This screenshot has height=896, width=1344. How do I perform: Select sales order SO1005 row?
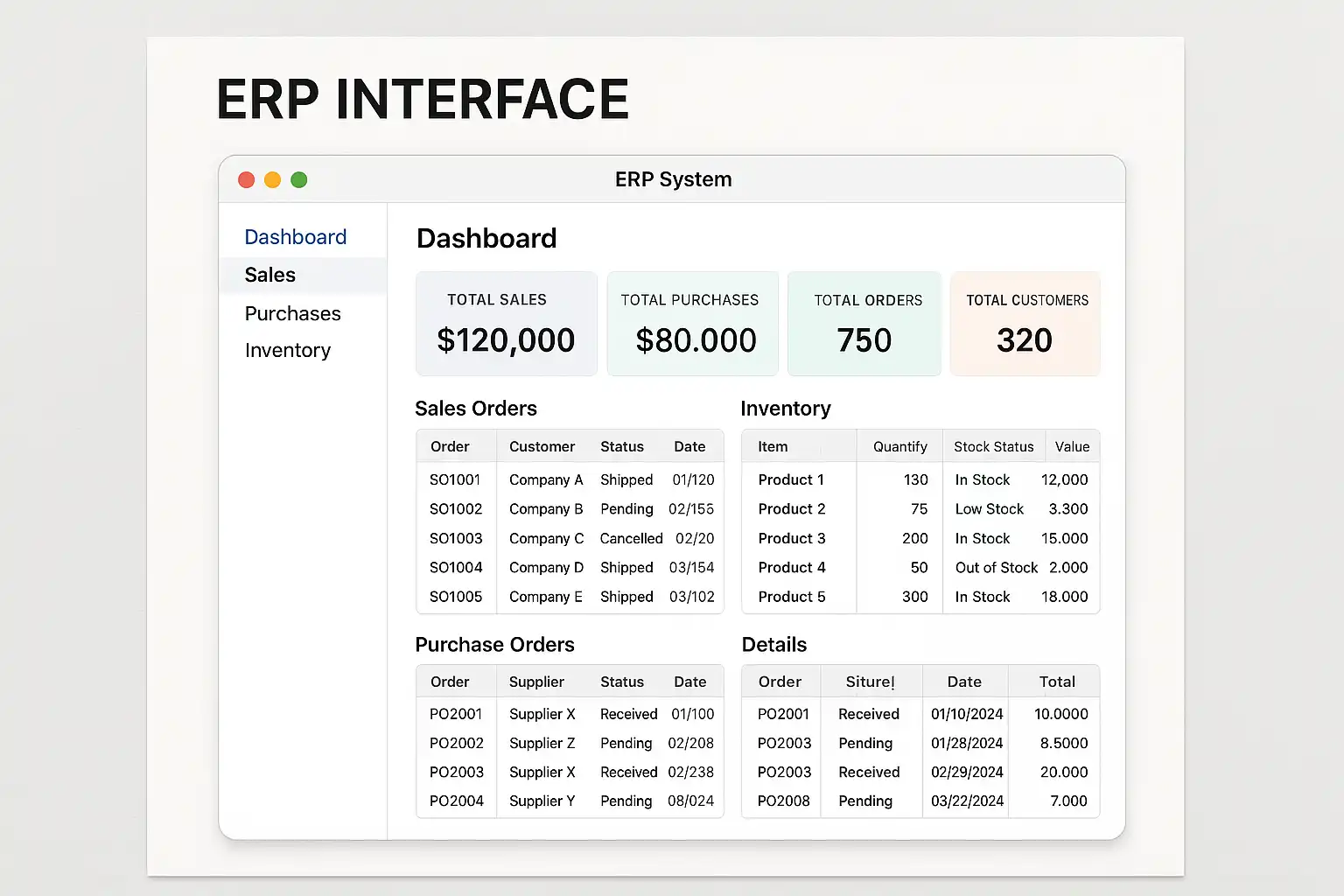click(x=456, y=597)
